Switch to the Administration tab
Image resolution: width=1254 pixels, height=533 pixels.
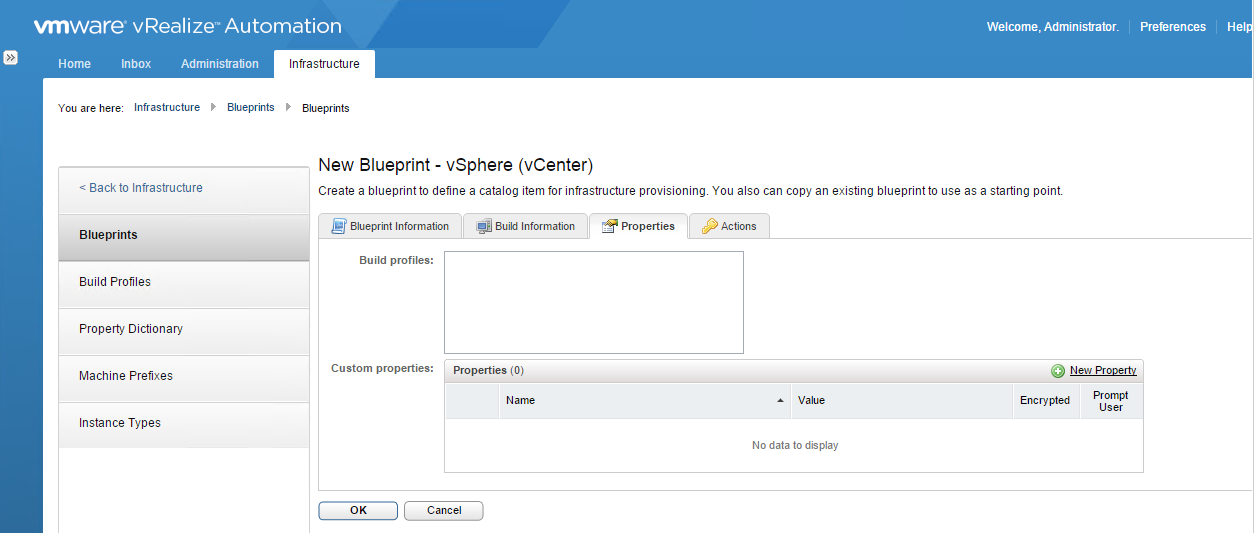(x=220, y=63)
